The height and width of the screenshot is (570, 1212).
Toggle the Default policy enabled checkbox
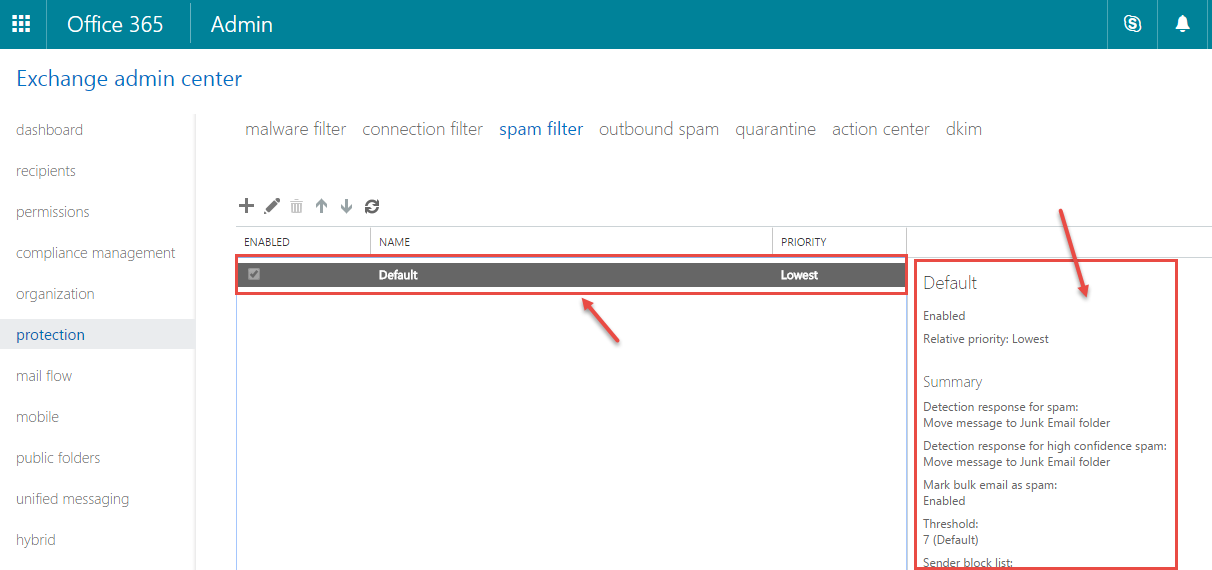(254, 274)
